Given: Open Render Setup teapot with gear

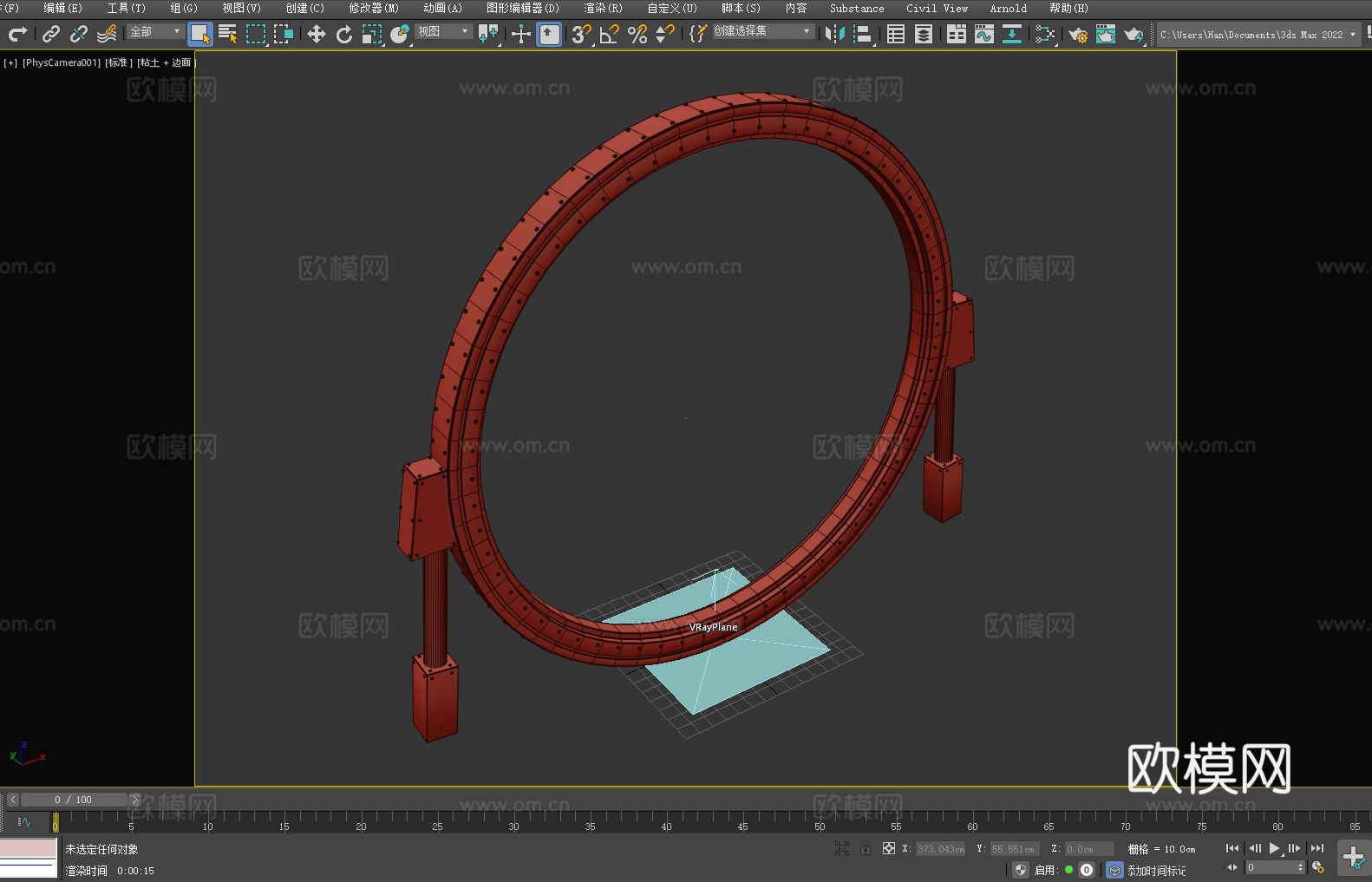Looking at the screenshot, I should [1078, 35].
